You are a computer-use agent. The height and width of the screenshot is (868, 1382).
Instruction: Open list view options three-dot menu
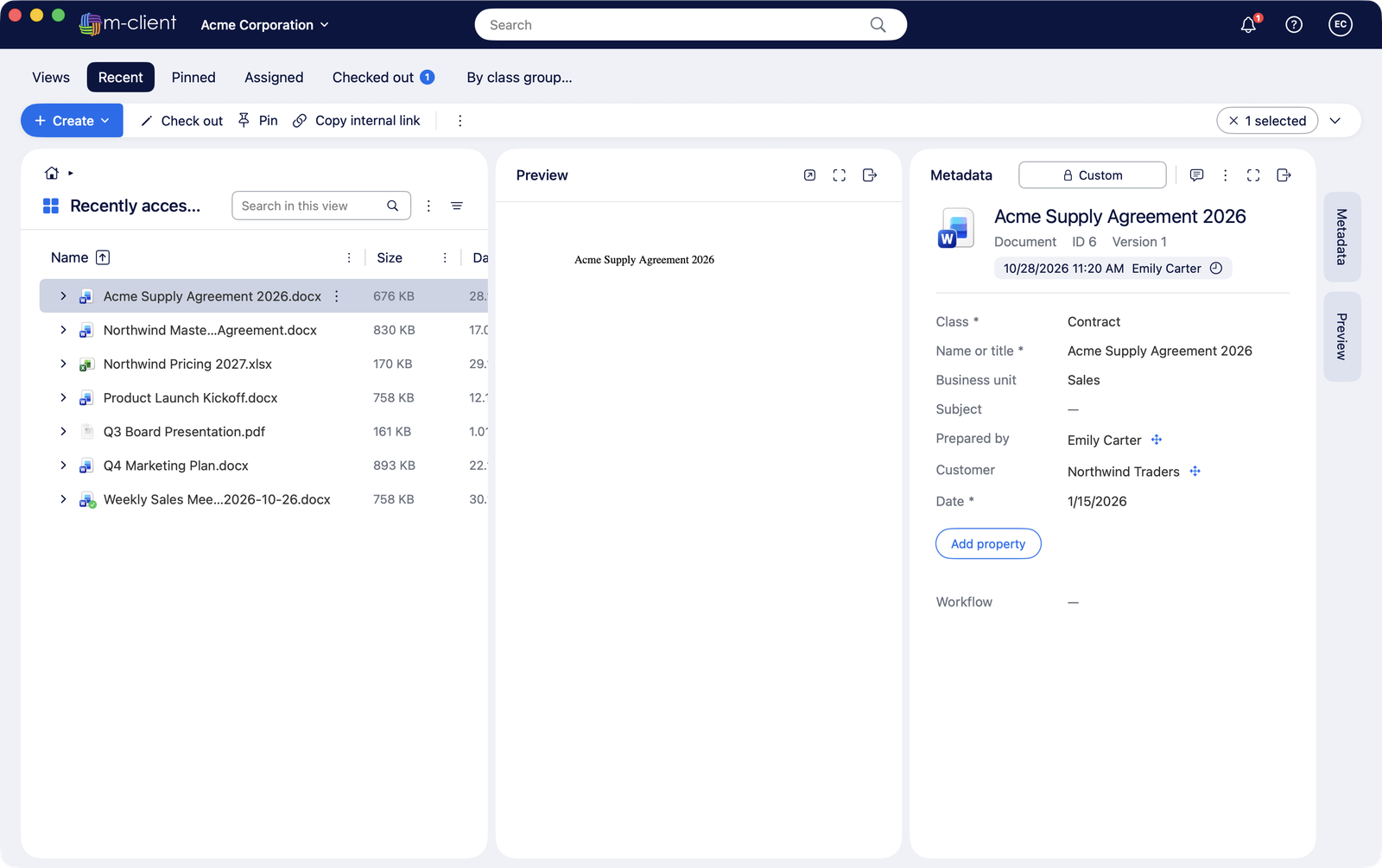(428, 206)
